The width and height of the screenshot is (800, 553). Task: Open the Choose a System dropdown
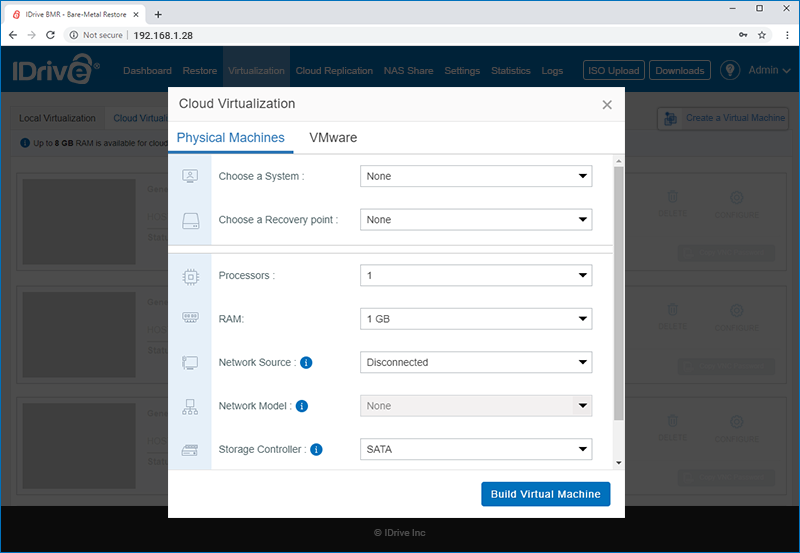tap(476, 176)
